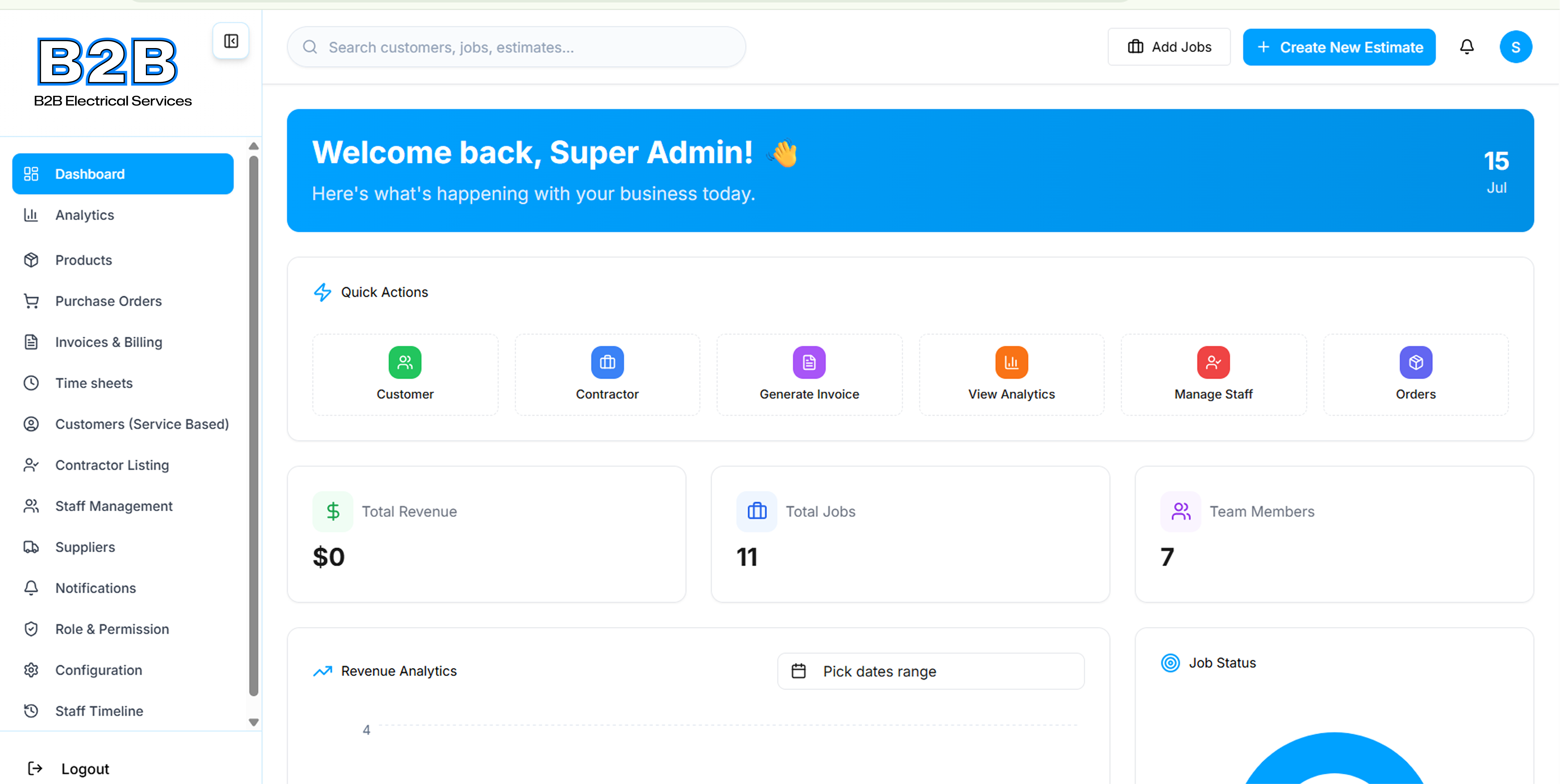Open the user avatar 'S' menu
This screenshot has width=1560, height=784.
(x=1515, y=47)
